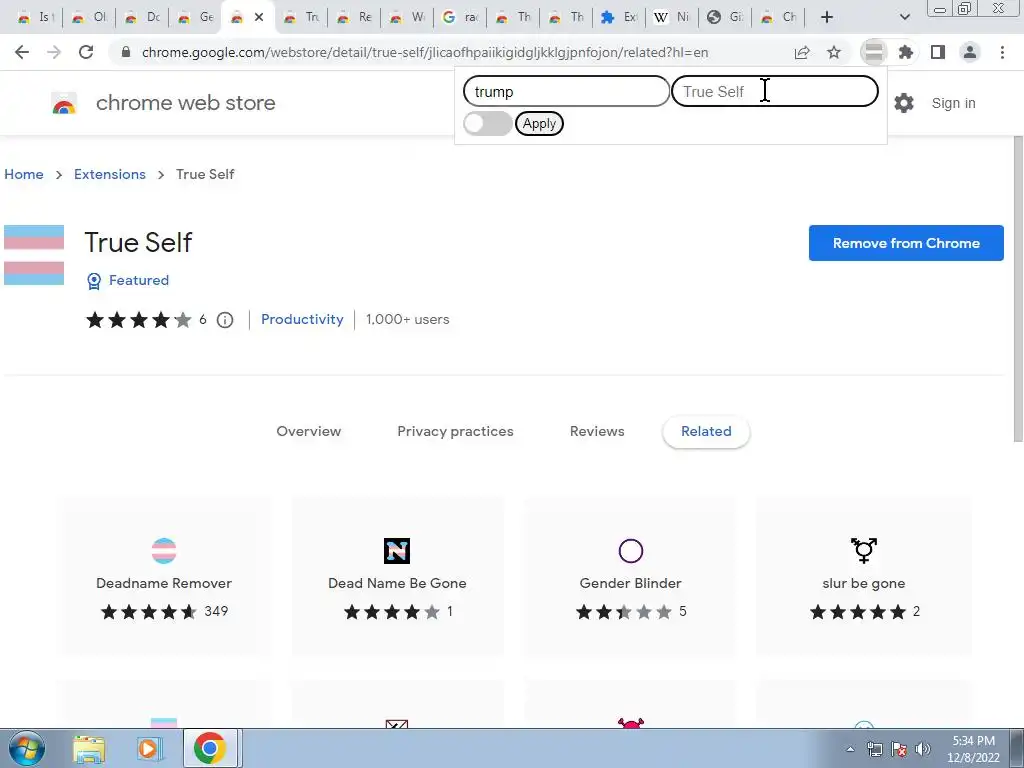Switch to the Google search browser tab
1024x768 pixels.
coord(460,17)
